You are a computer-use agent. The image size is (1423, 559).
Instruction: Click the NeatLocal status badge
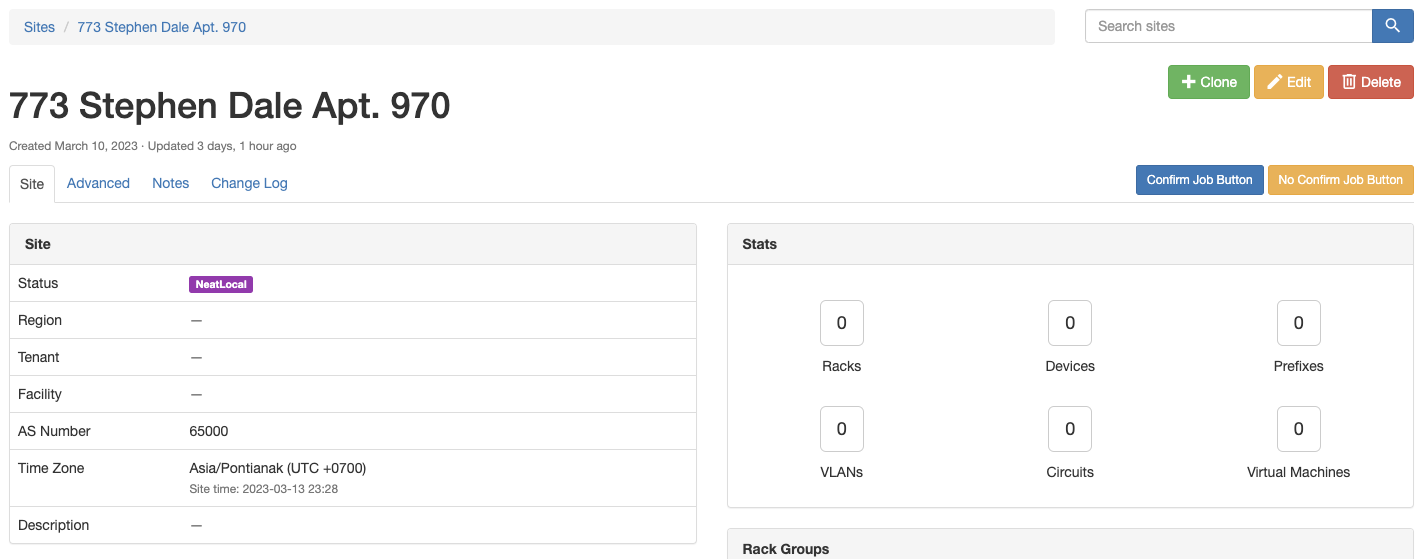point(221,284)
